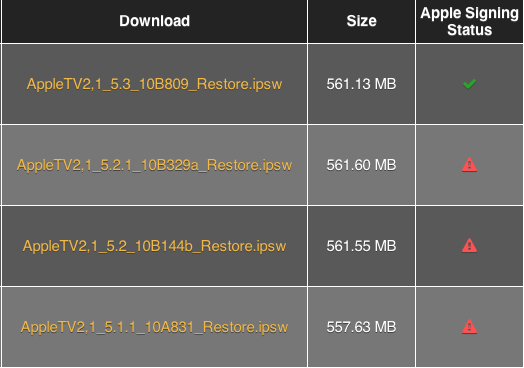Select the 557.63 MB size cell
524x368 pixels.
pos(362,327)
